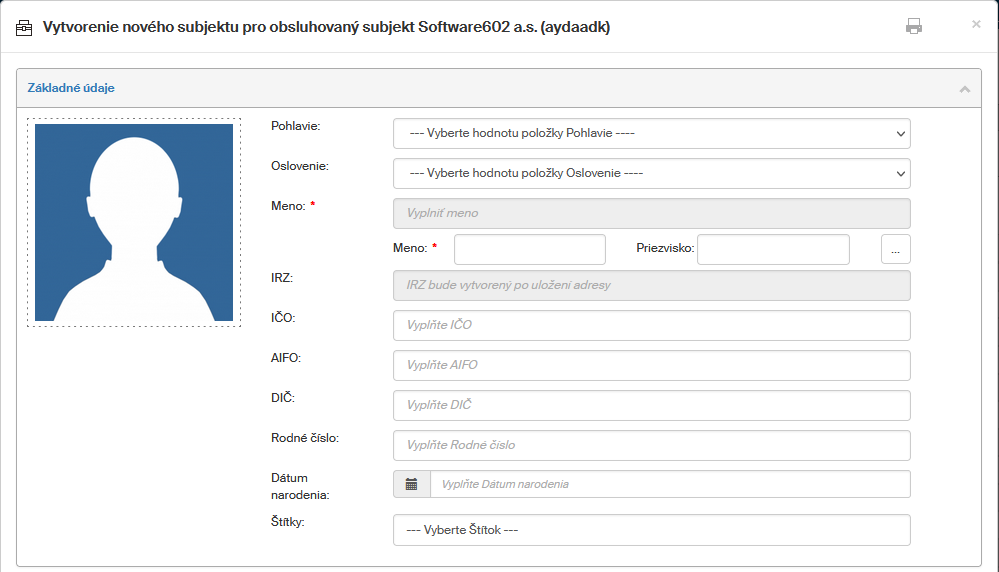Click the DIČ input field
The height and width of the screenshot is (572, 999).
coord(651,405)
